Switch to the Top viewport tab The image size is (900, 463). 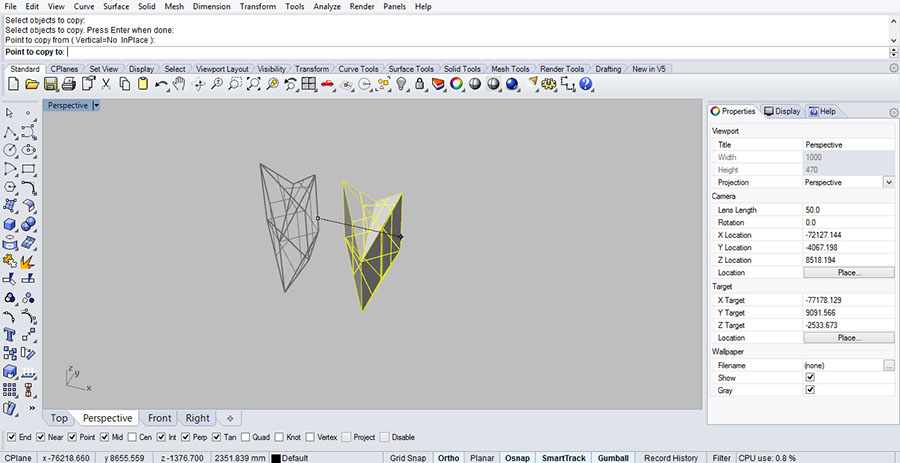click(x=59, y=418)
